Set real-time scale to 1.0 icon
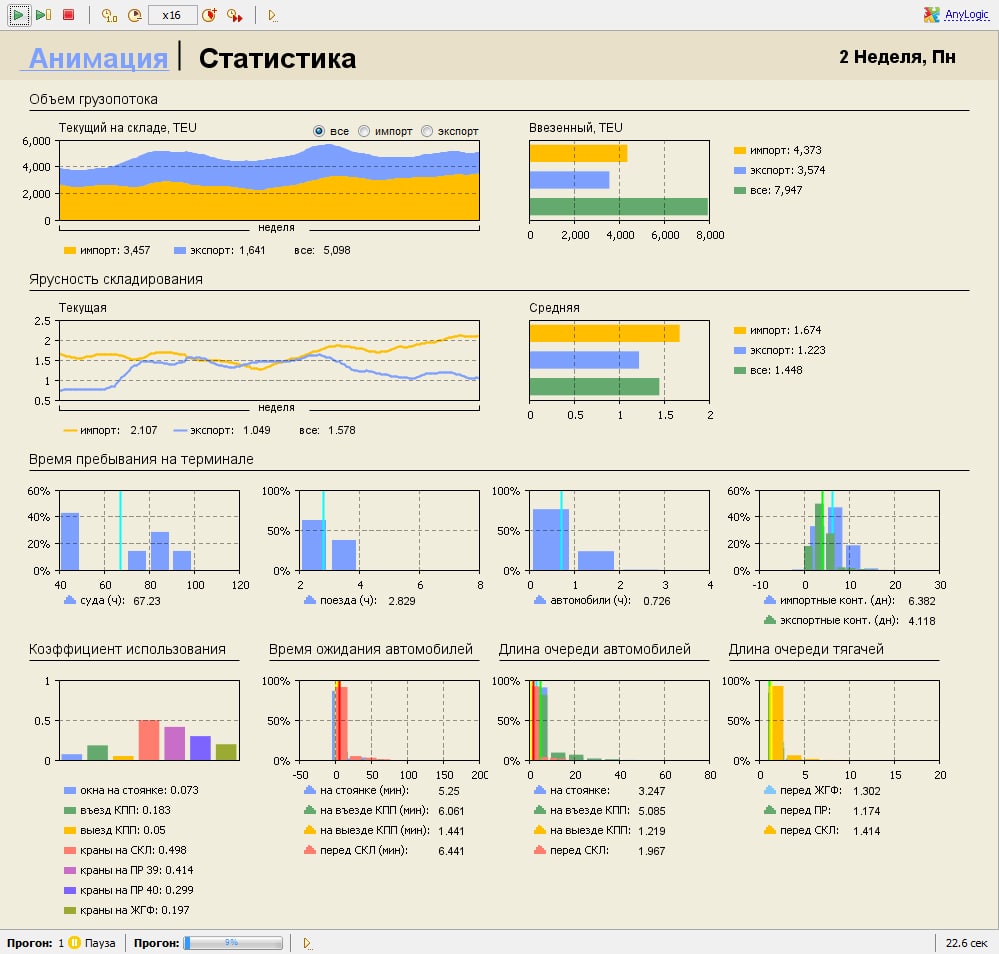Image resolution: width=999 pixels, height=954 pixels. (x=109, y=15)
